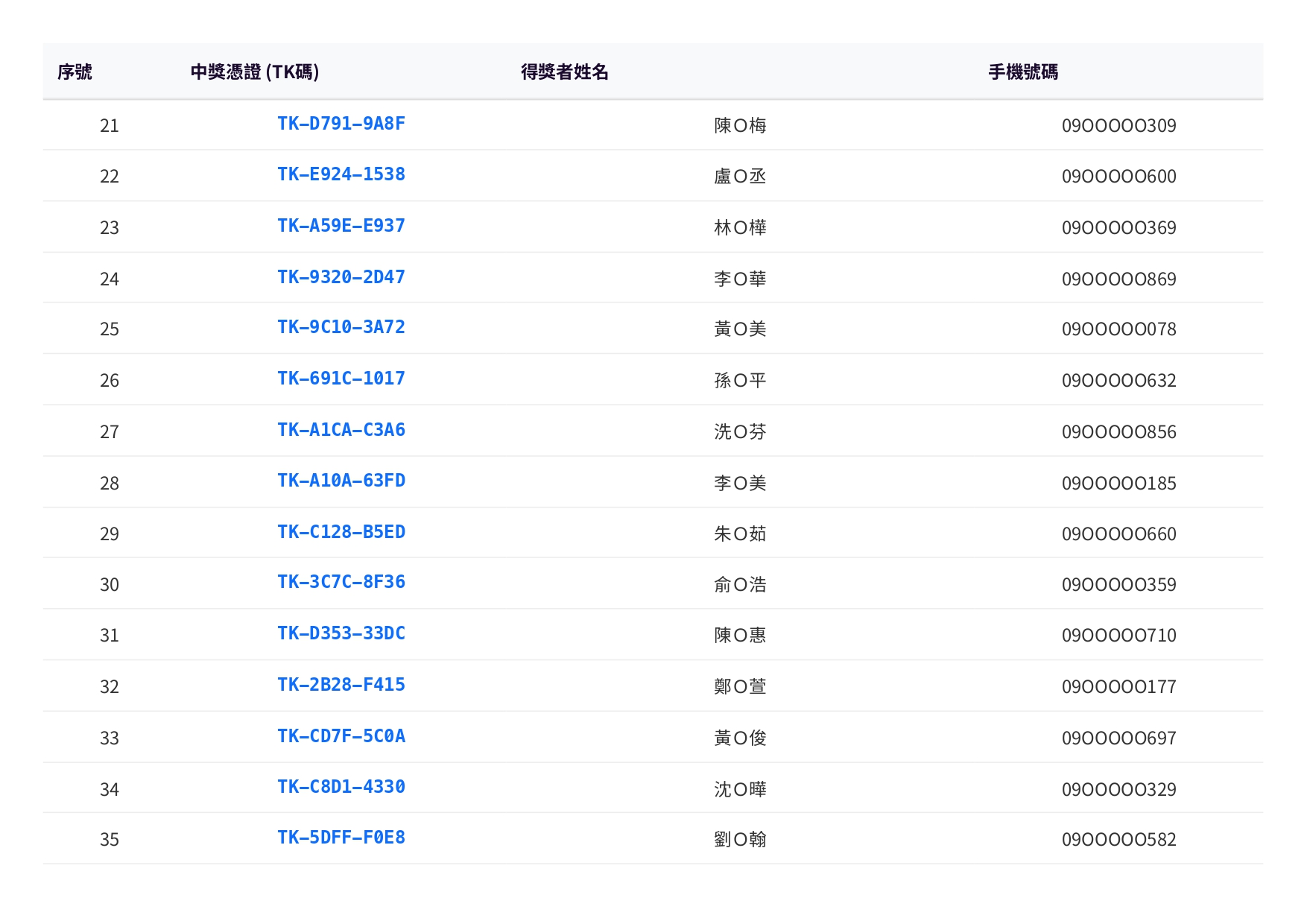Click the 手機號碼 column header
Image resolution: width=1307 pixels, height=924 pixels.
(x=1022, y=72)
